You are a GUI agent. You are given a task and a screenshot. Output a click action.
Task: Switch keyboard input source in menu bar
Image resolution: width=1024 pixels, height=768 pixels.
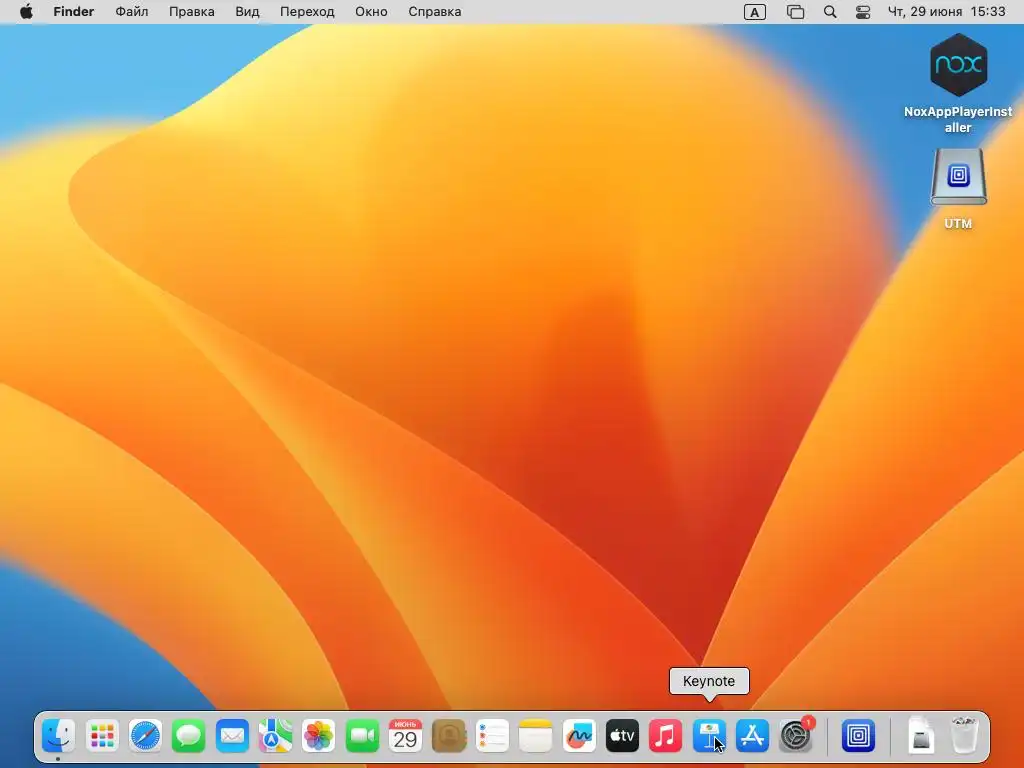(x=755, y=12)
